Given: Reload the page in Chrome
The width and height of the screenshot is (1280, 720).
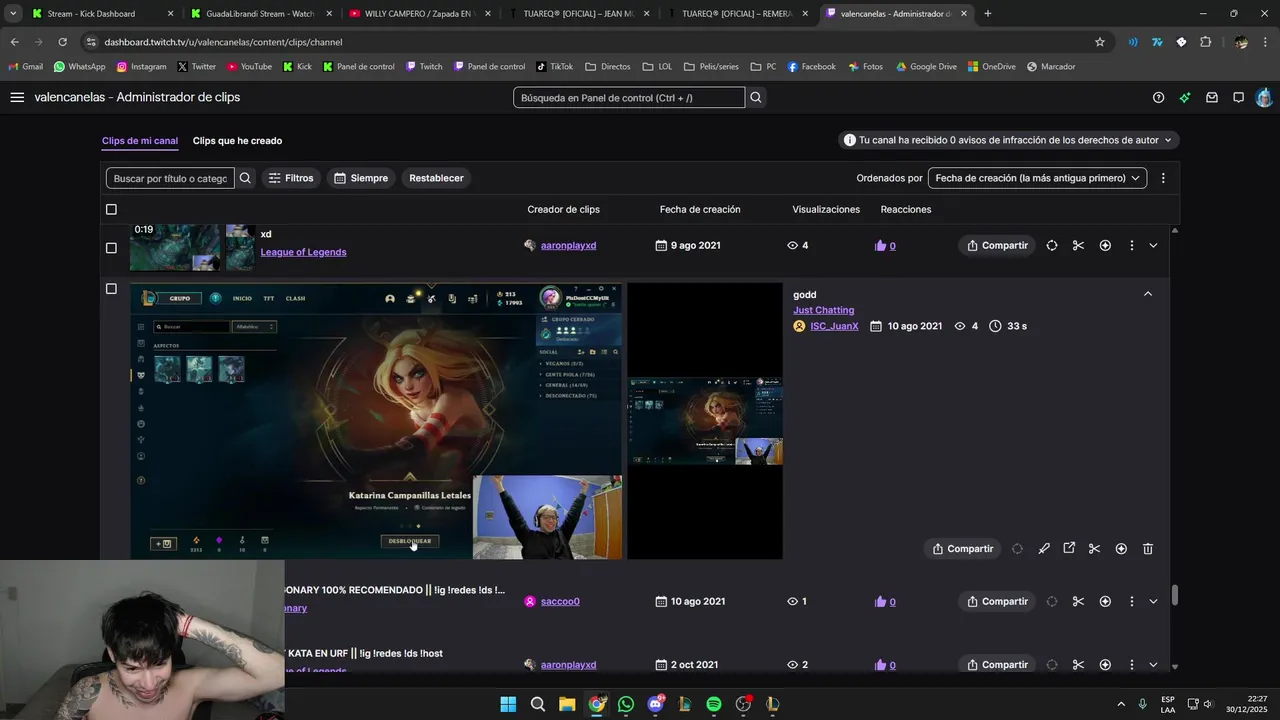Looking at the screenshot, I should pos(62,42).
